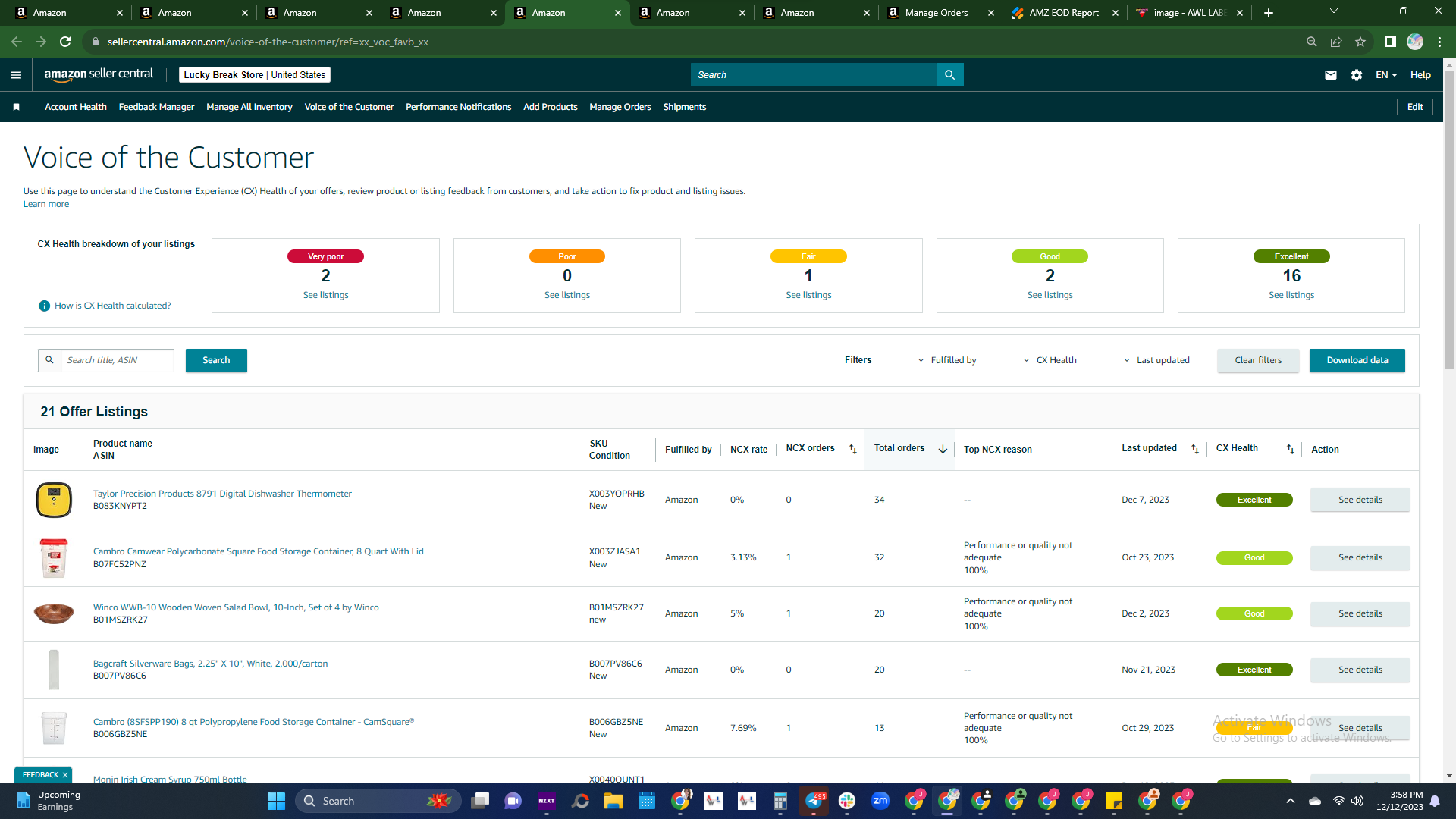Open Sticky Notes from the taskbar

1114,801
